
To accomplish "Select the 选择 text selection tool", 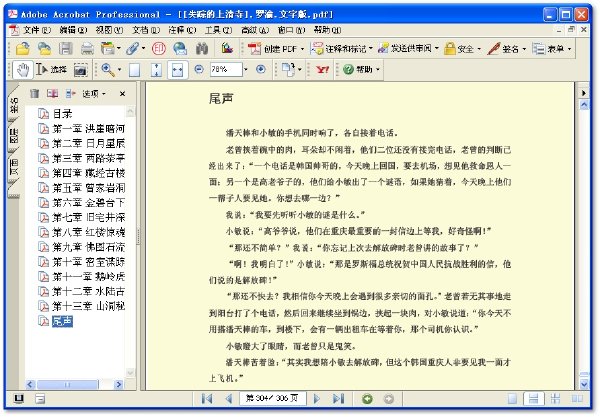I will [x=52, y=70].
